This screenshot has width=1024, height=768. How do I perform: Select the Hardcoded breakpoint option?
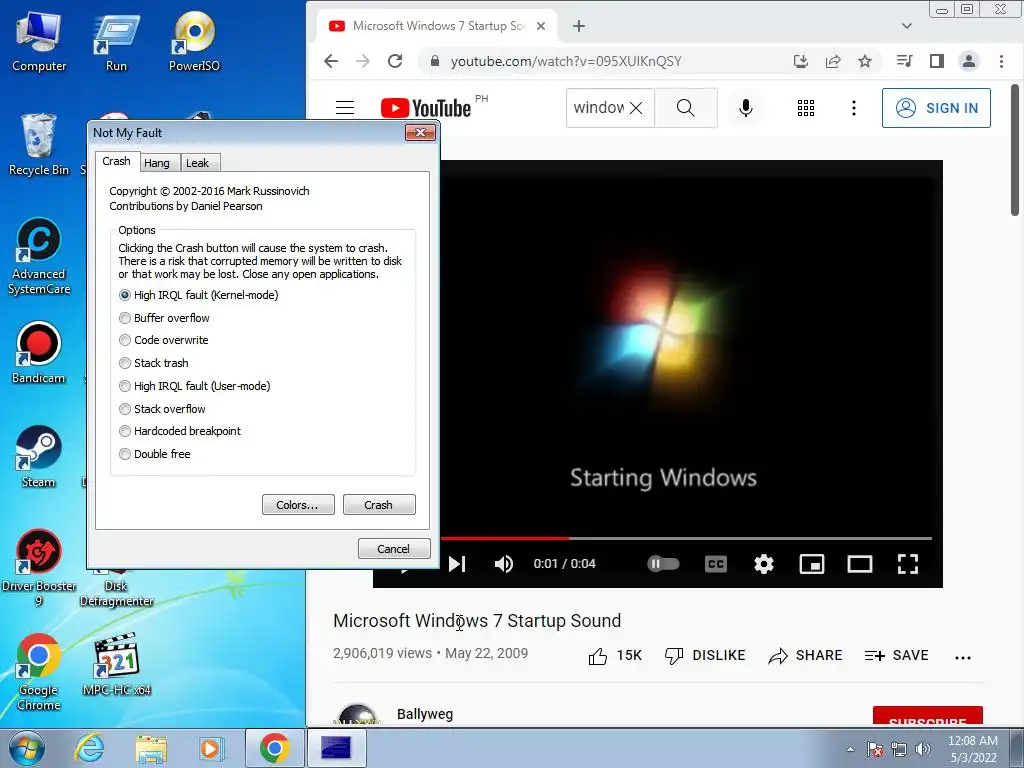(x=125, y=431)
